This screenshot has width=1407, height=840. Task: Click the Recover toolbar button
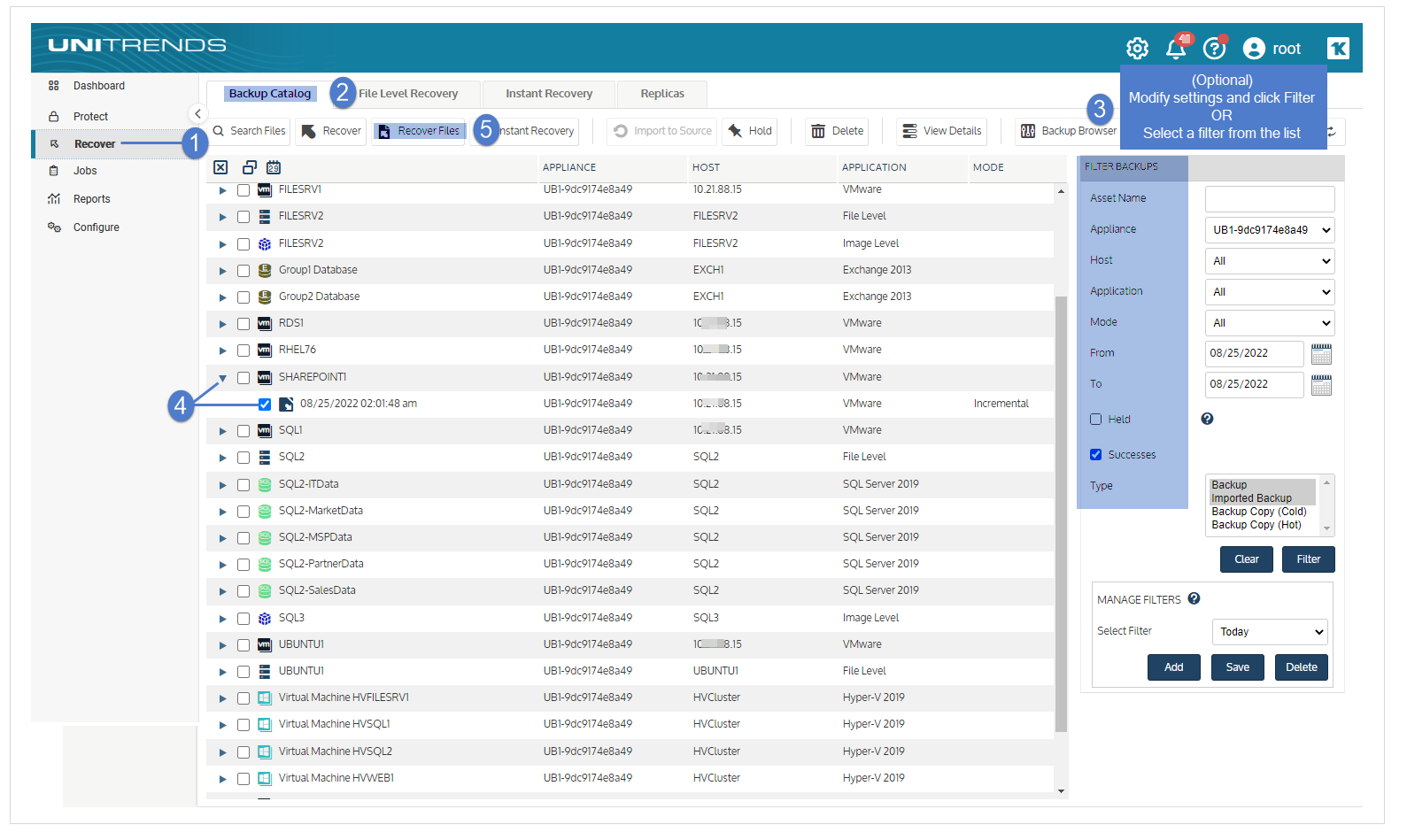coord(331,131)
